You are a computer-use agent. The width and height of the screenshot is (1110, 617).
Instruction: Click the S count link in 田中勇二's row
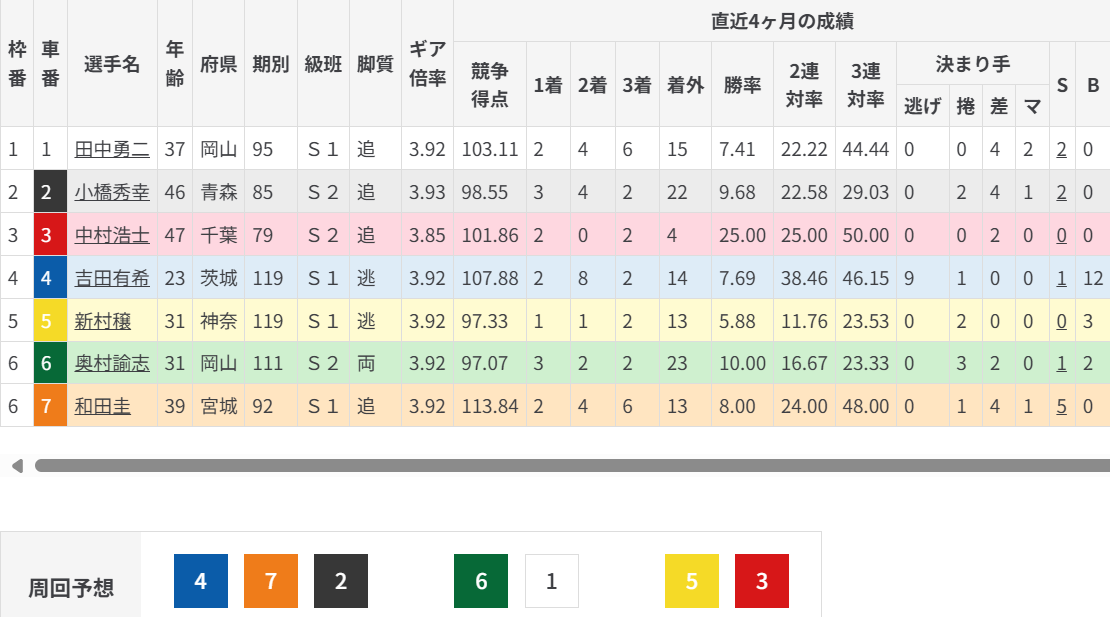(x=1061, y=150)
